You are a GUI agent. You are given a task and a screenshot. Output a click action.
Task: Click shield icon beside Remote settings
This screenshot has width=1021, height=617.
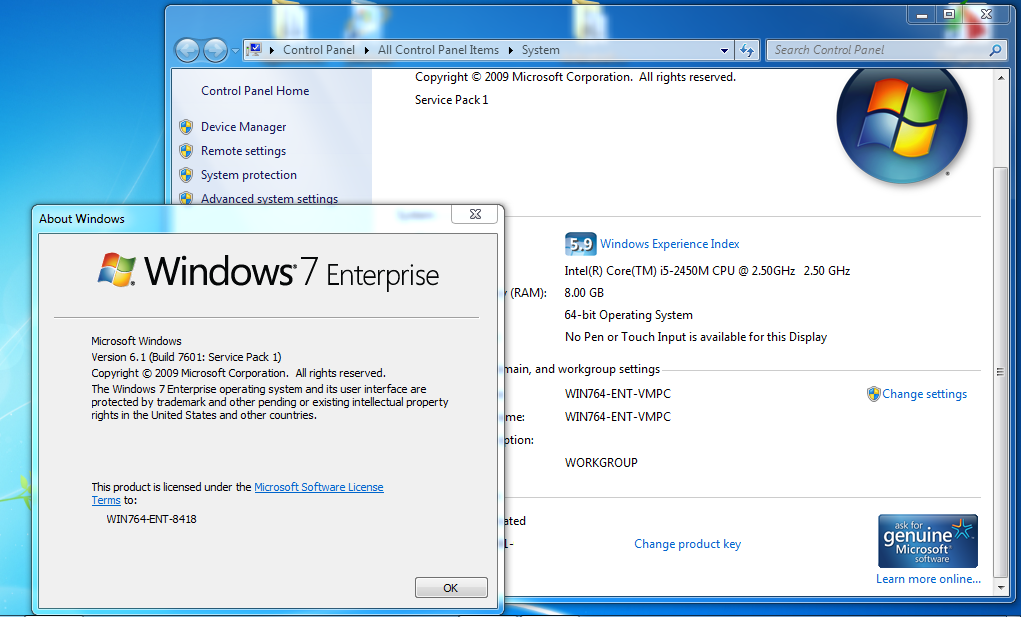tap(186, 151)
